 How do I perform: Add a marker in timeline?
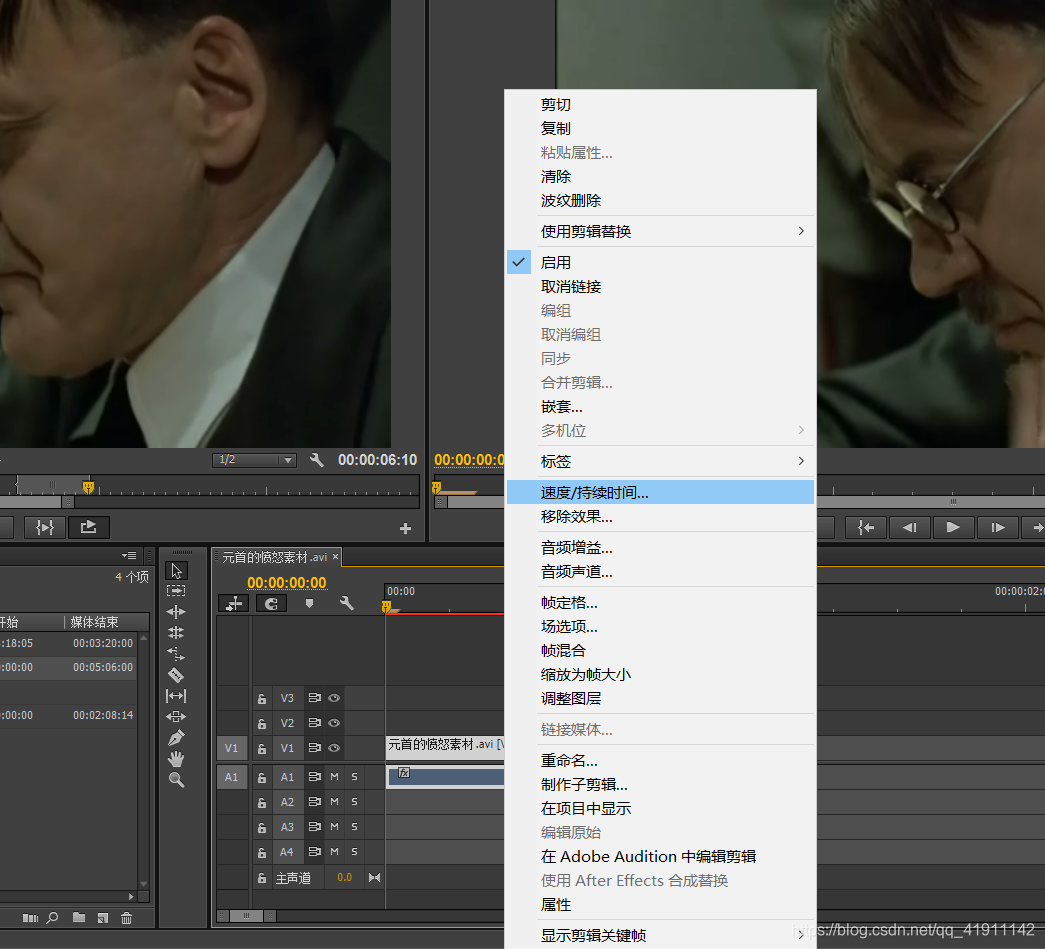click(x=309, y=603)
